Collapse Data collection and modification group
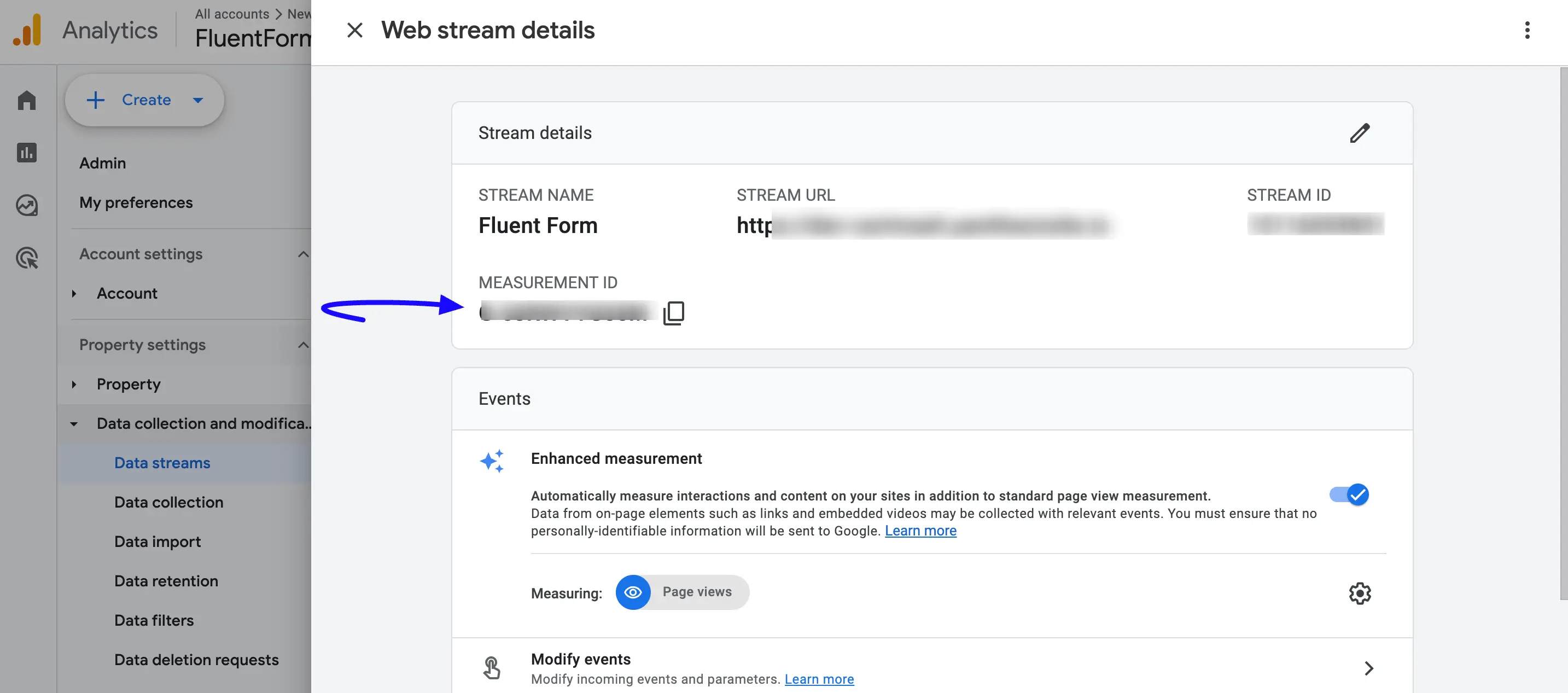This screenshot has width=1568, height=693. (x=74, y=424)
